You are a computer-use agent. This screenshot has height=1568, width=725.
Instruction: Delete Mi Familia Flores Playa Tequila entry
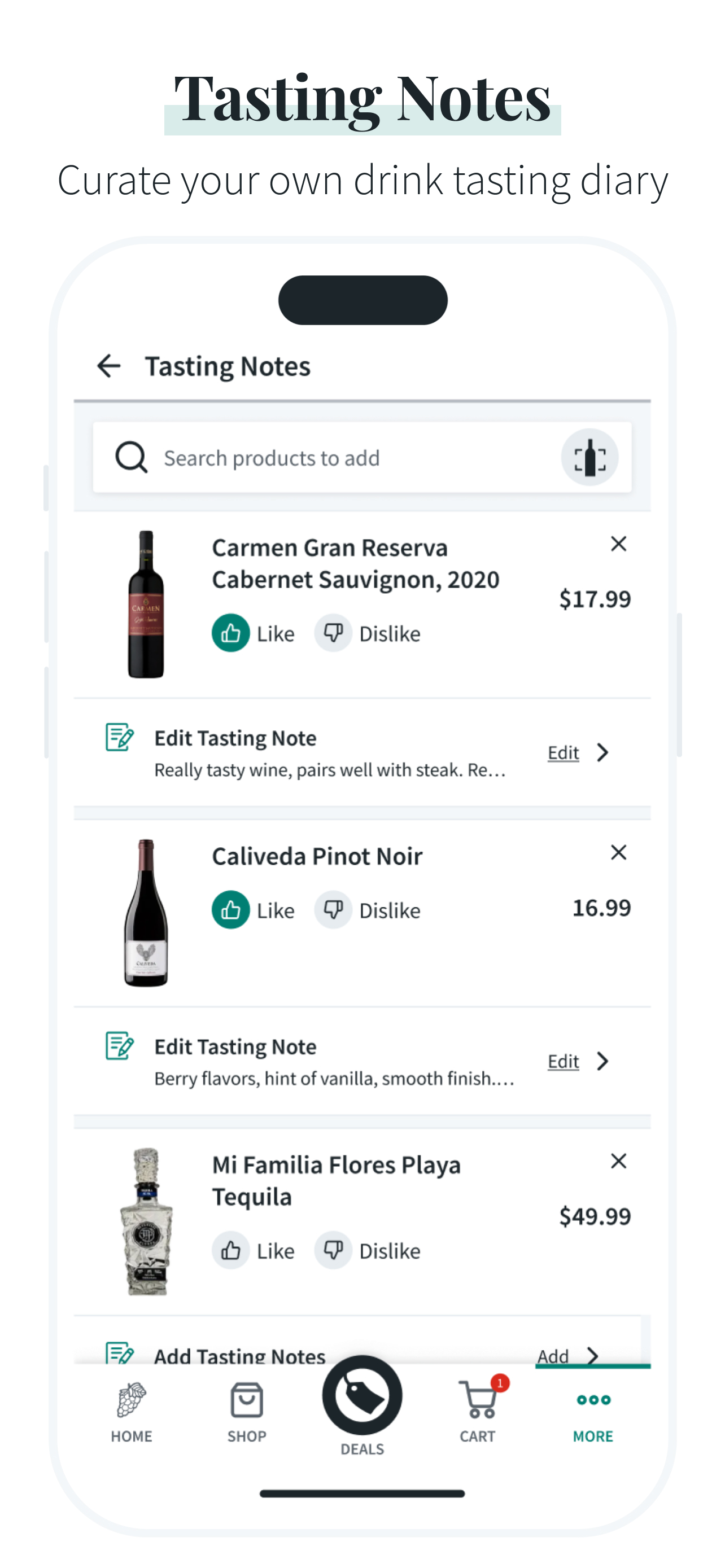coord(618,1162)
